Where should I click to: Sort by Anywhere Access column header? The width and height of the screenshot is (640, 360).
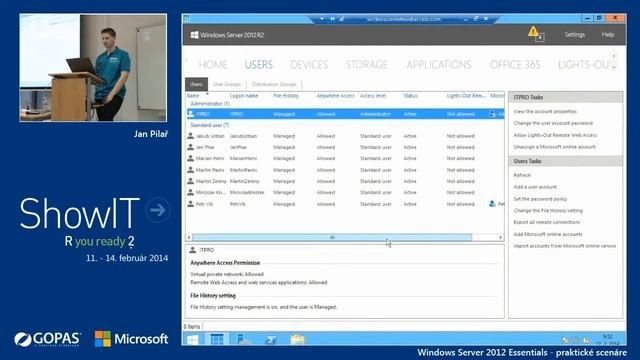[x=336, y=96]
